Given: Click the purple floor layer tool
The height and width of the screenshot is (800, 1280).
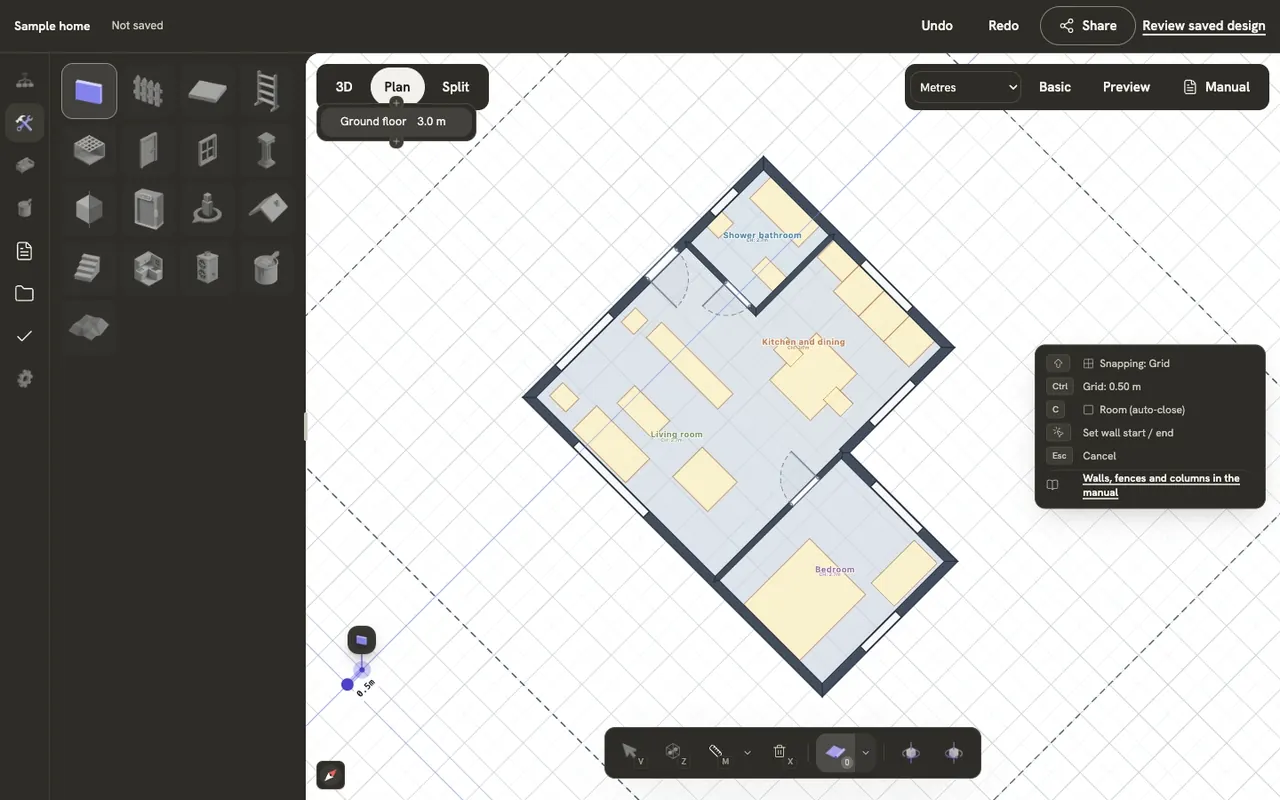Looking at the screenshot, I should (836, 753).
